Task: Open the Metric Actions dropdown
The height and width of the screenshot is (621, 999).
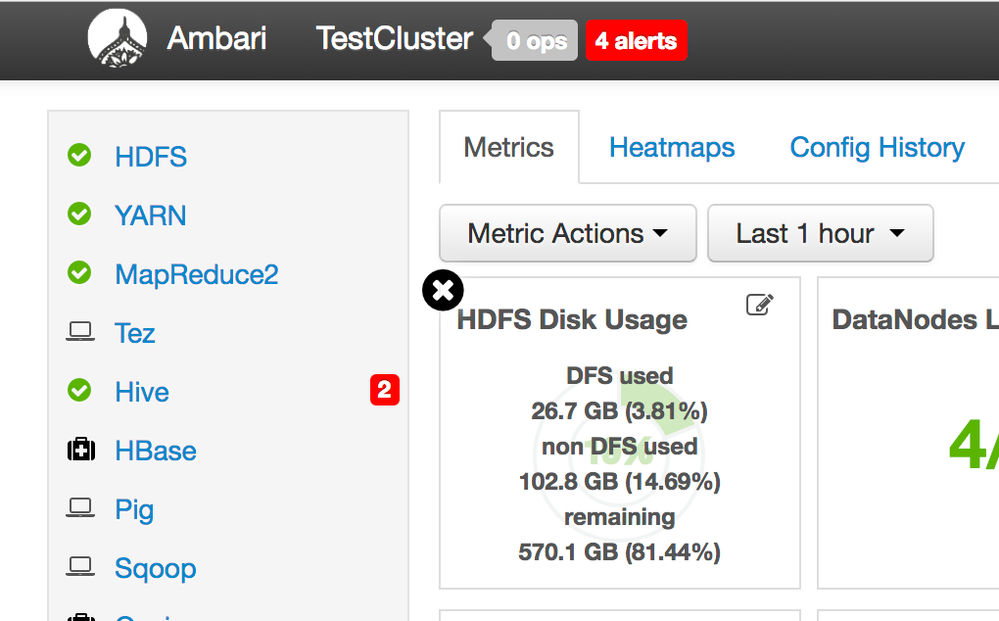Action: click(567, 233)
